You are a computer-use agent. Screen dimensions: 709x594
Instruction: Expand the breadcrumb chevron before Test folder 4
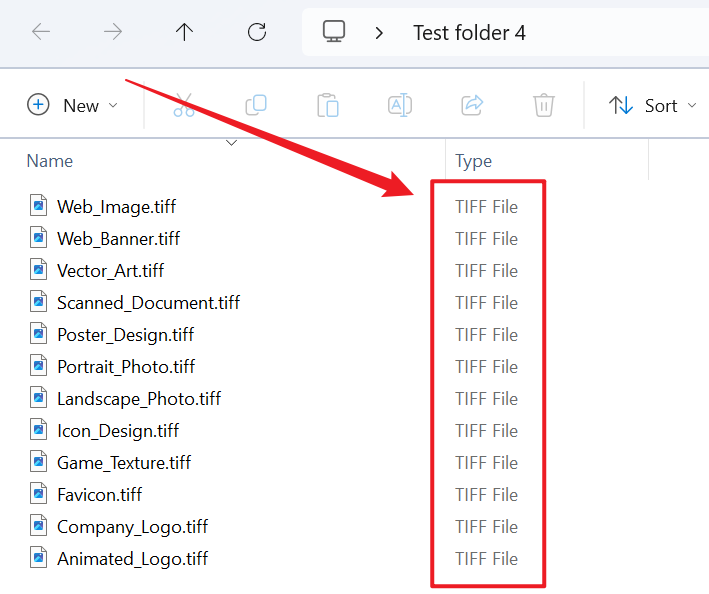click(379, 33)
